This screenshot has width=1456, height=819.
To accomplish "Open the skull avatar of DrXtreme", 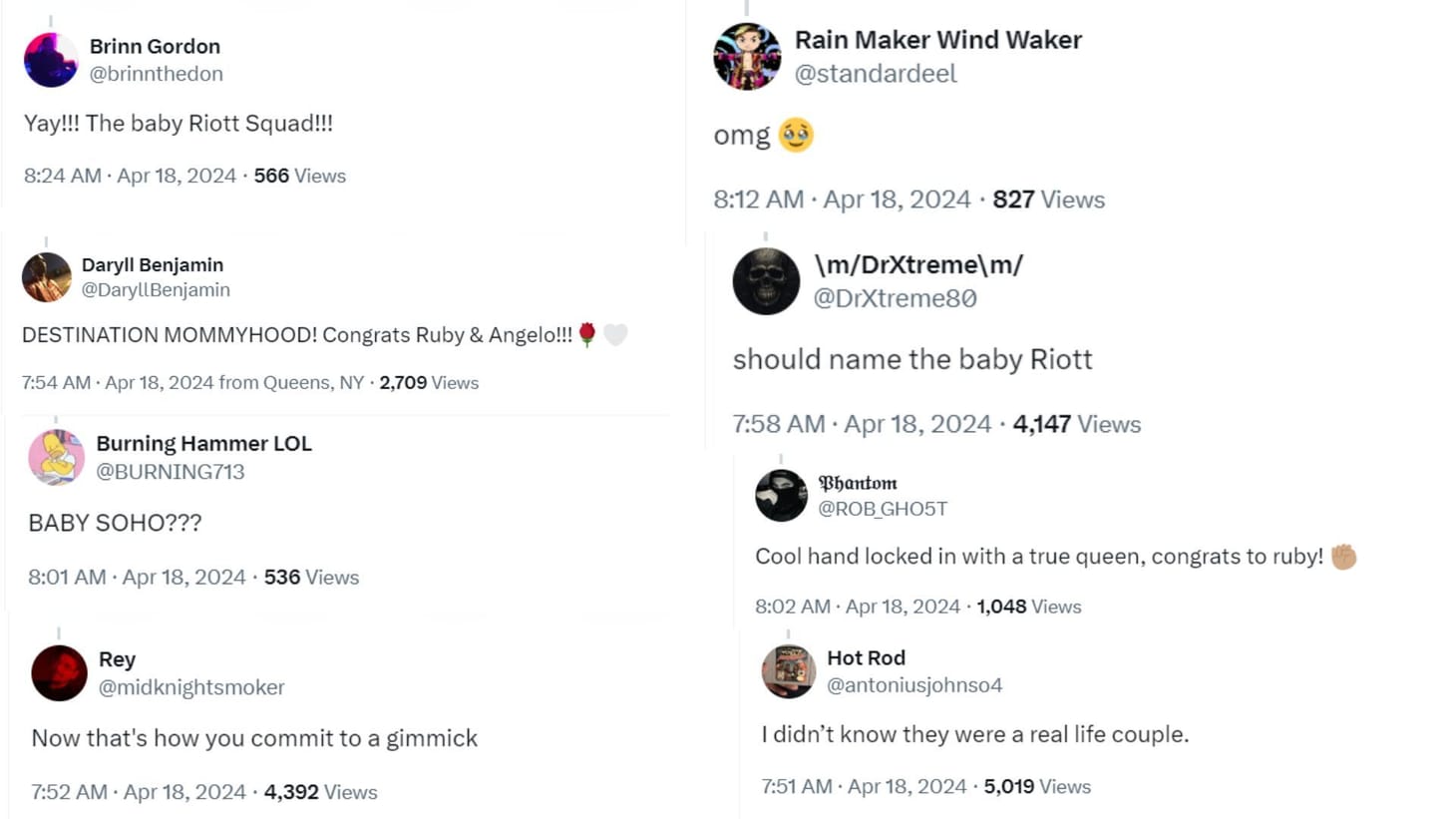I will pyautogui.click(x=766, y=281).
